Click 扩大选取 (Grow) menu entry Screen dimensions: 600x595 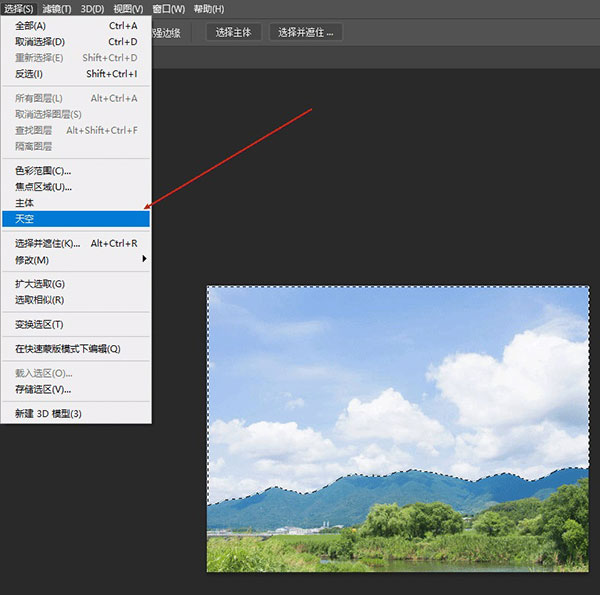pyautogui.click(x=40, y=284)
